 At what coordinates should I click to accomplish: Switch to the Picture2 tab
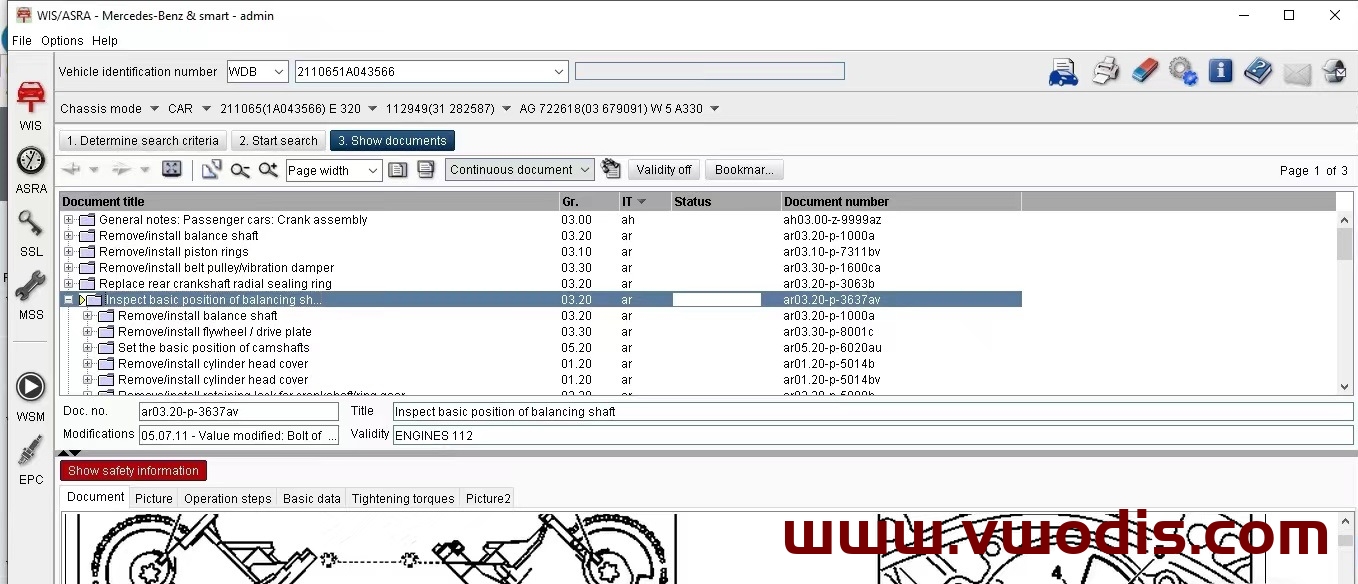[488, 498]
